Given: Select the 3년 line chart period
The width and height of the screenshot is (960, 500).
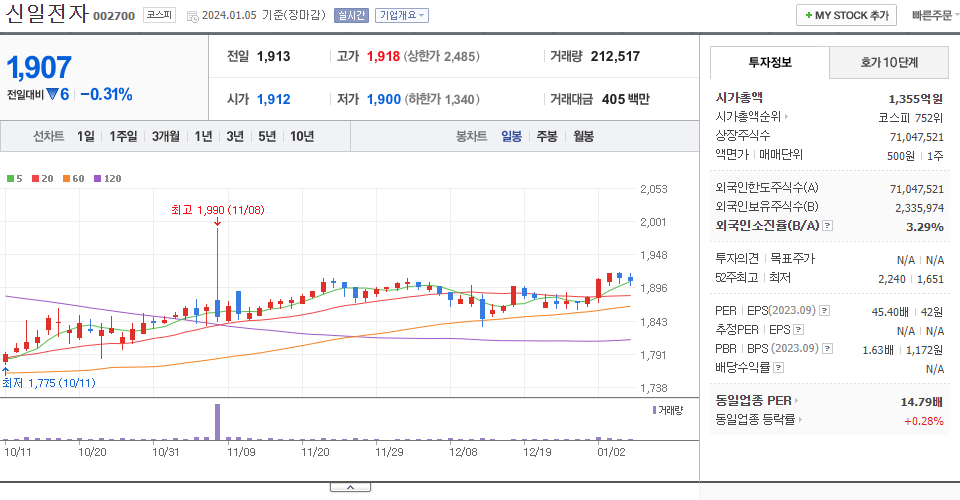Looking at the screenshot, I should 235,136.
